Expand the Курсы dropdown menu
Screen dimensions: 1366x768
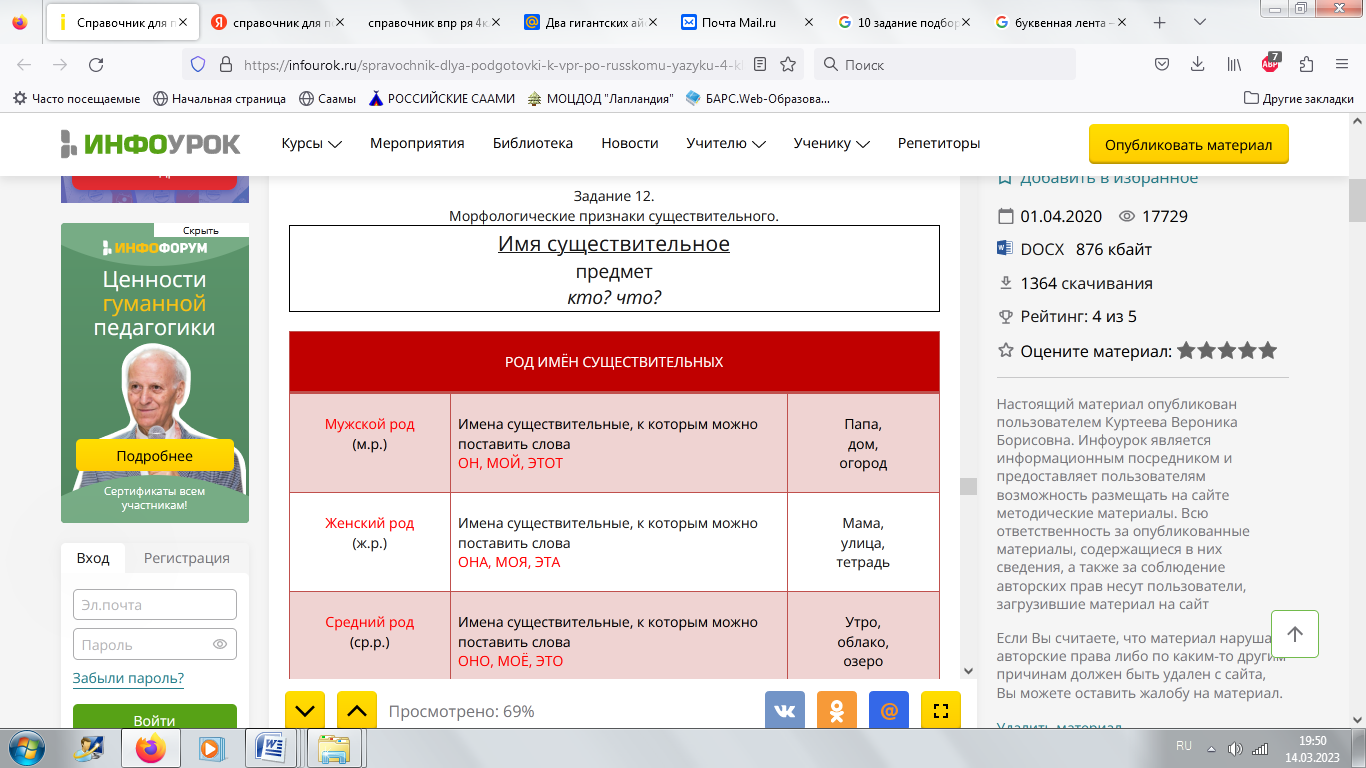point(311,143)
